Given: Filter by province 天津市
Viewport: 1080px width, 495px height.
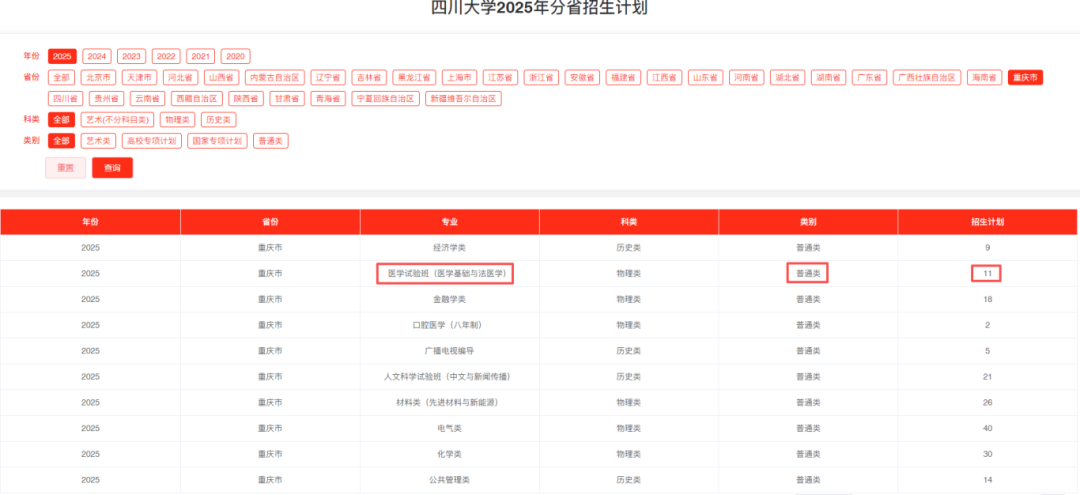Looking at the screenshot, I should 140,78.
